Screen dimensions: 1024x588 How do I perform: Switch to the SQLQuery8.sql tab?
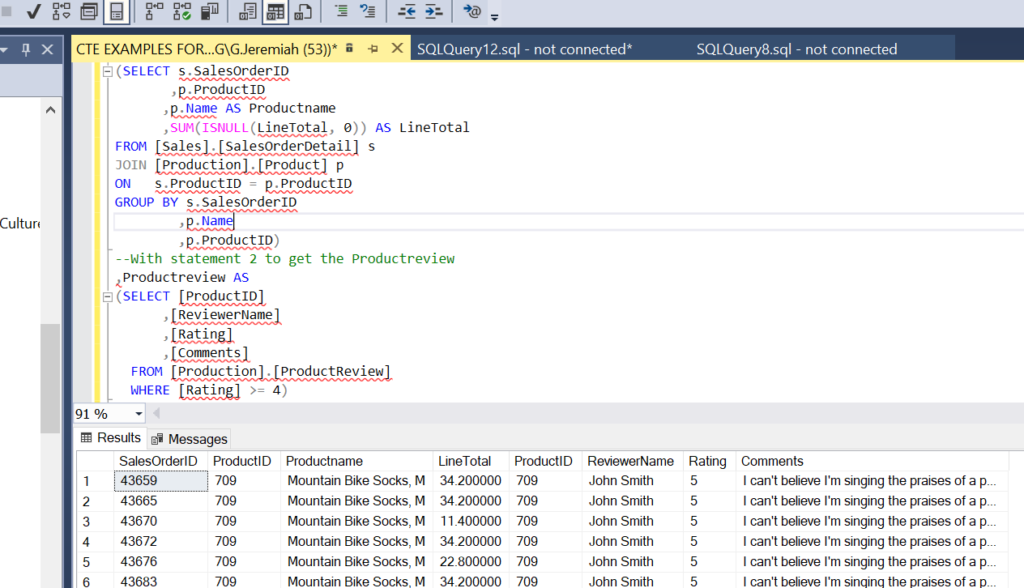point(796,49)
